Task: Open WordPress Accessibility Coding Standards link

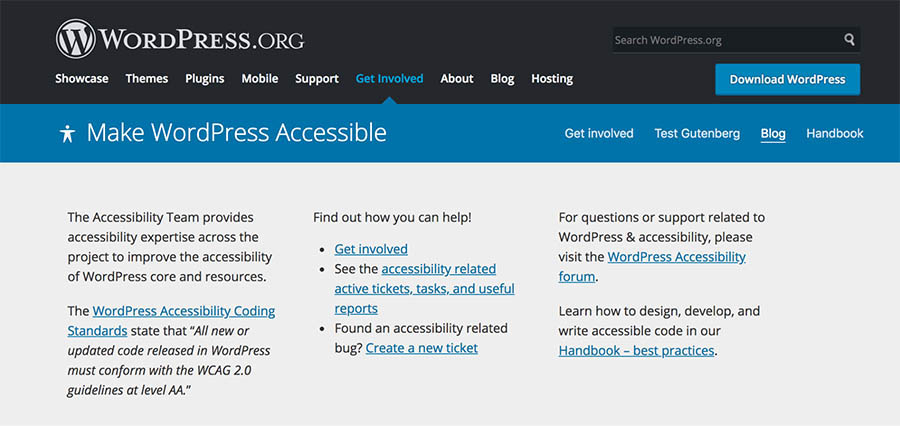Action: click(183, 311)
